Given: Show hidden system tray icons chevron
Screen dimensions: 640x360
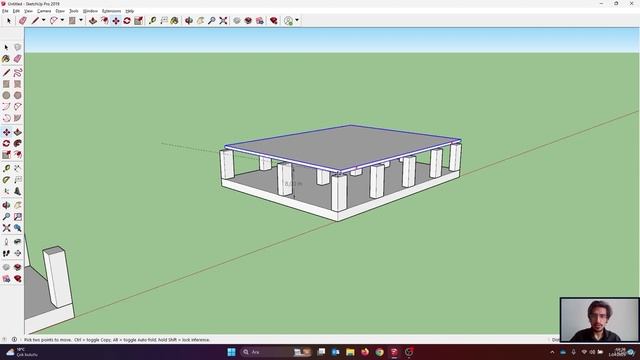Looking at the screenshot, I should click(x=552, y=352).
